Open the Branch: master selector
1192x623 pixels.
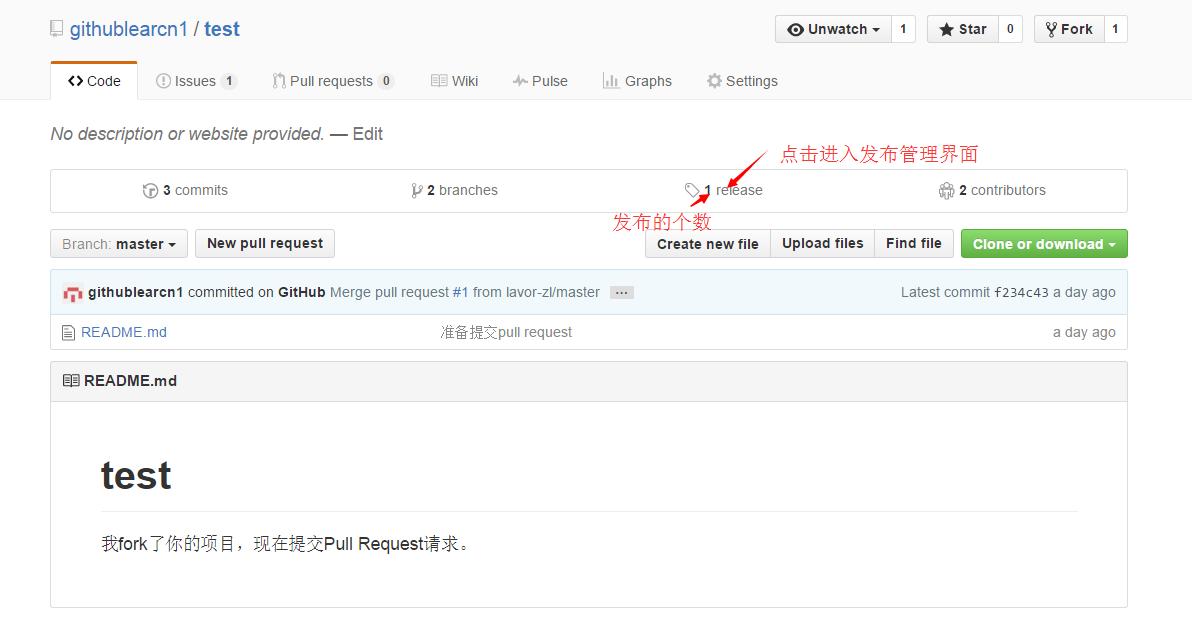[x=118, y=243]
